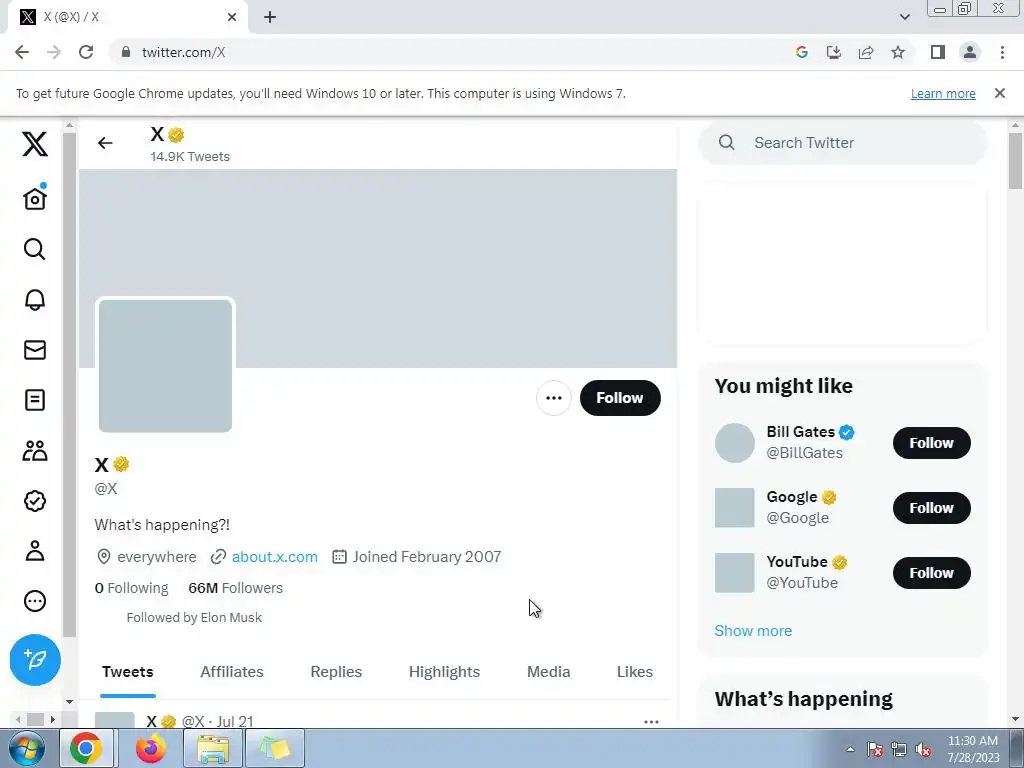
Task: Open the Messages envelope icon
Action: point(35,350)
